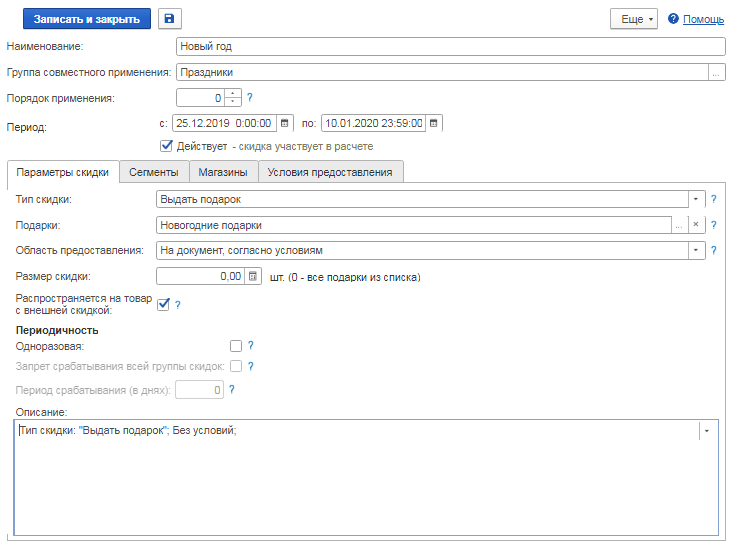Click inside the Описание text area
Image resolution: width=730 pixels, height=547 pixels.
pyautogui.click(x=366, y=477)
